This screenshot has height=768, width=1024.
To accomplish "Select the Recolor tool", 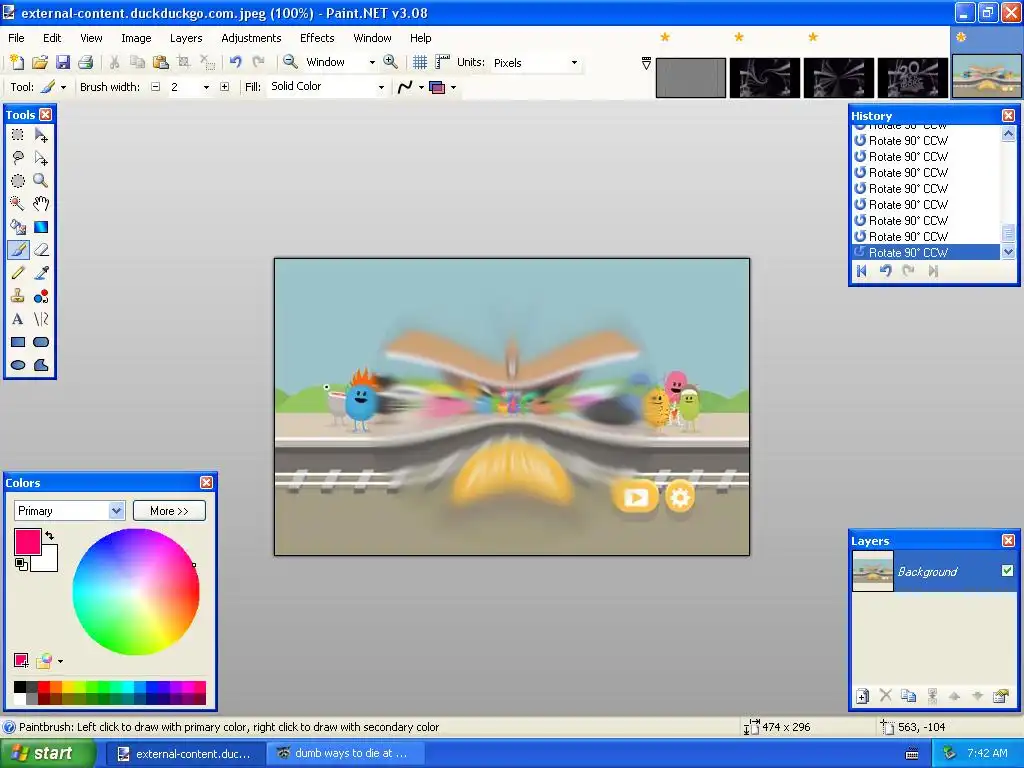I will pyautogui.click(x=41, y=296).
